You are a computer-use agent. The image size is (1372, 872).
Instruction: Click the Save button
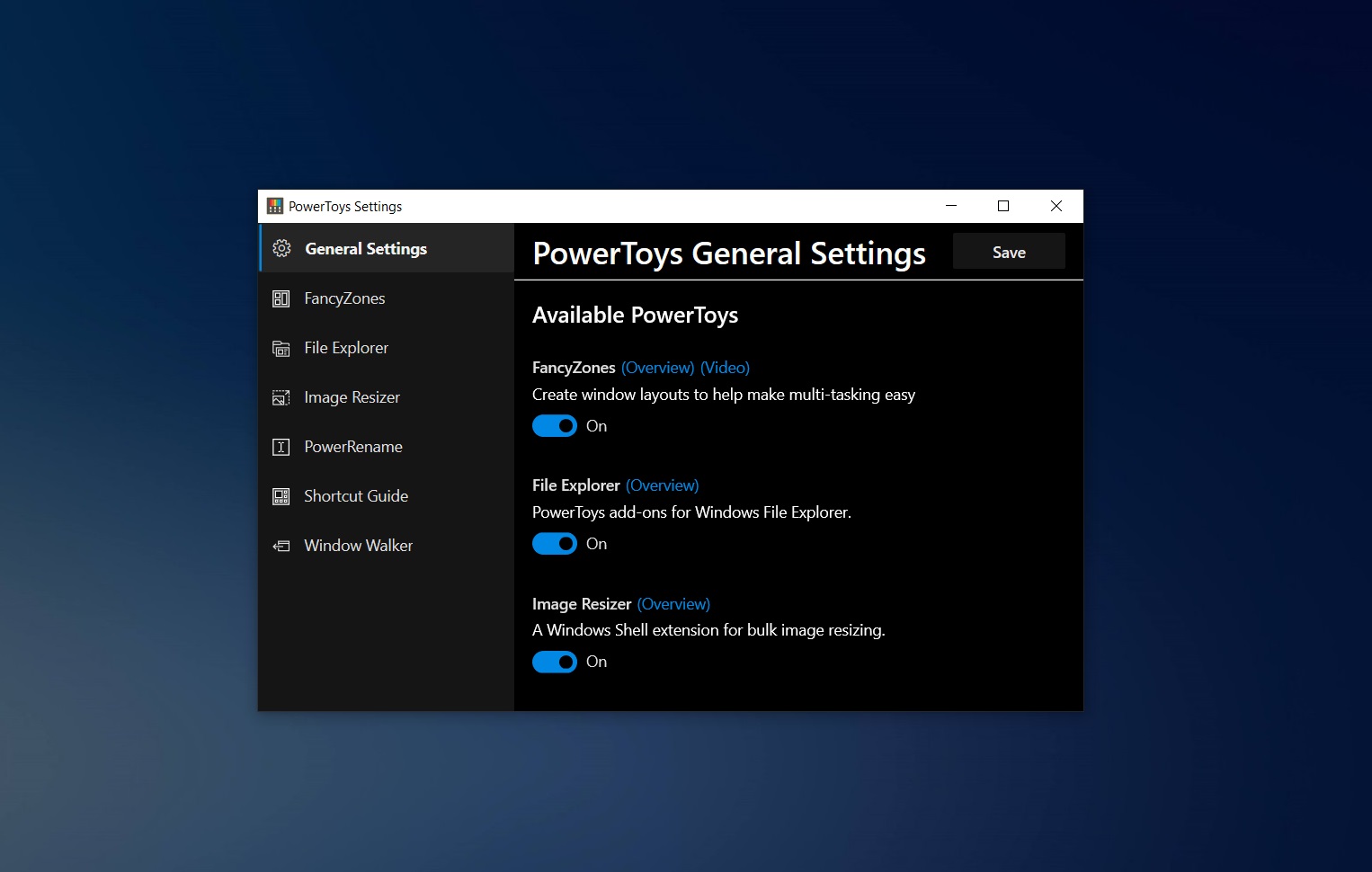(1008, 252)
